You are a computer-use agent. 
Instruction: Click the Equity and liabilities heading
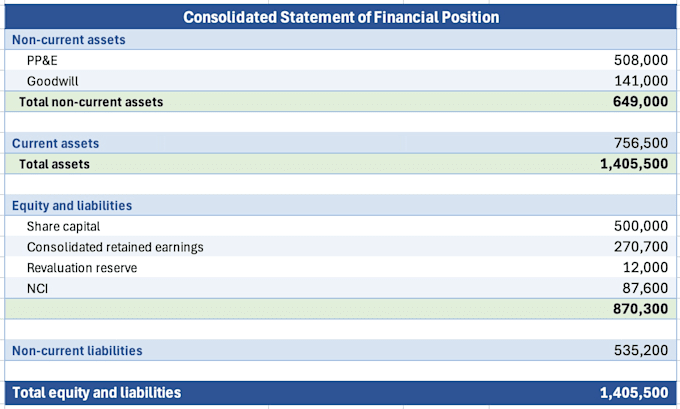point(72,206)
